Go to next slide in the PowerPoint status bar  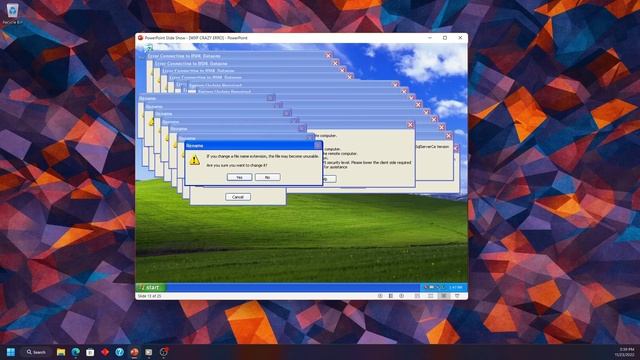tap(401, 296)
